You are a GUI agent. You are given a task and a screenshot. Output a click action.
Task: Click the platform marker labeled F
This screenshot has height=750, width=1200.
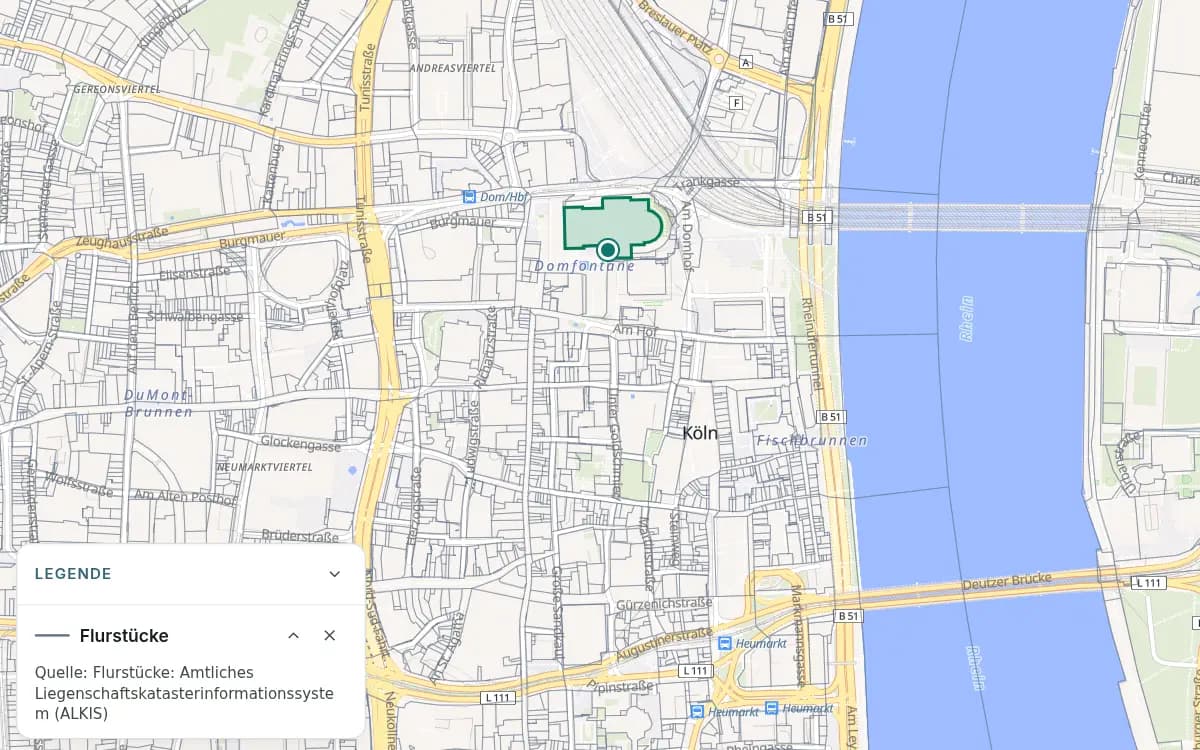tap(737, 103)
